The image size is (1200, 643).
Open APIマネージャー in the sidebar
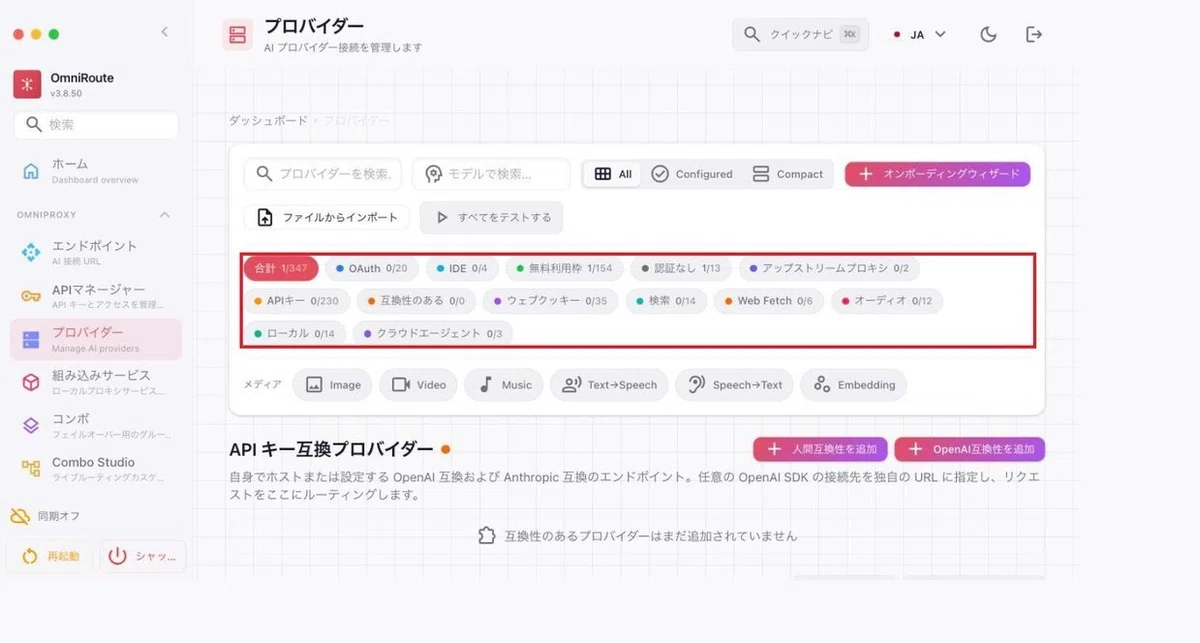click(x=96, y=296)
